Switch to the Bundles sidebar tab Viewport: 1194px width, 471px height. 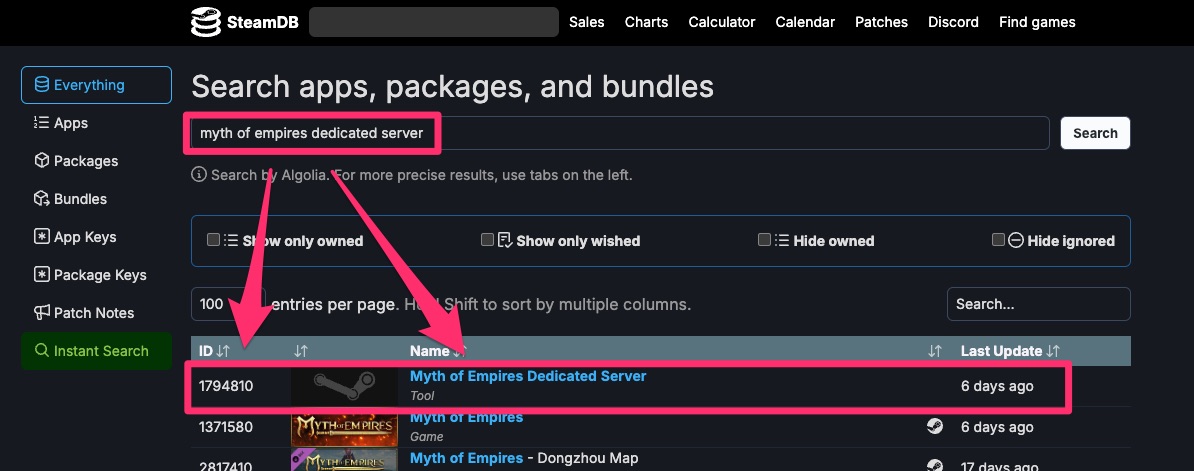pyautogui.click(x=97, y=199)
